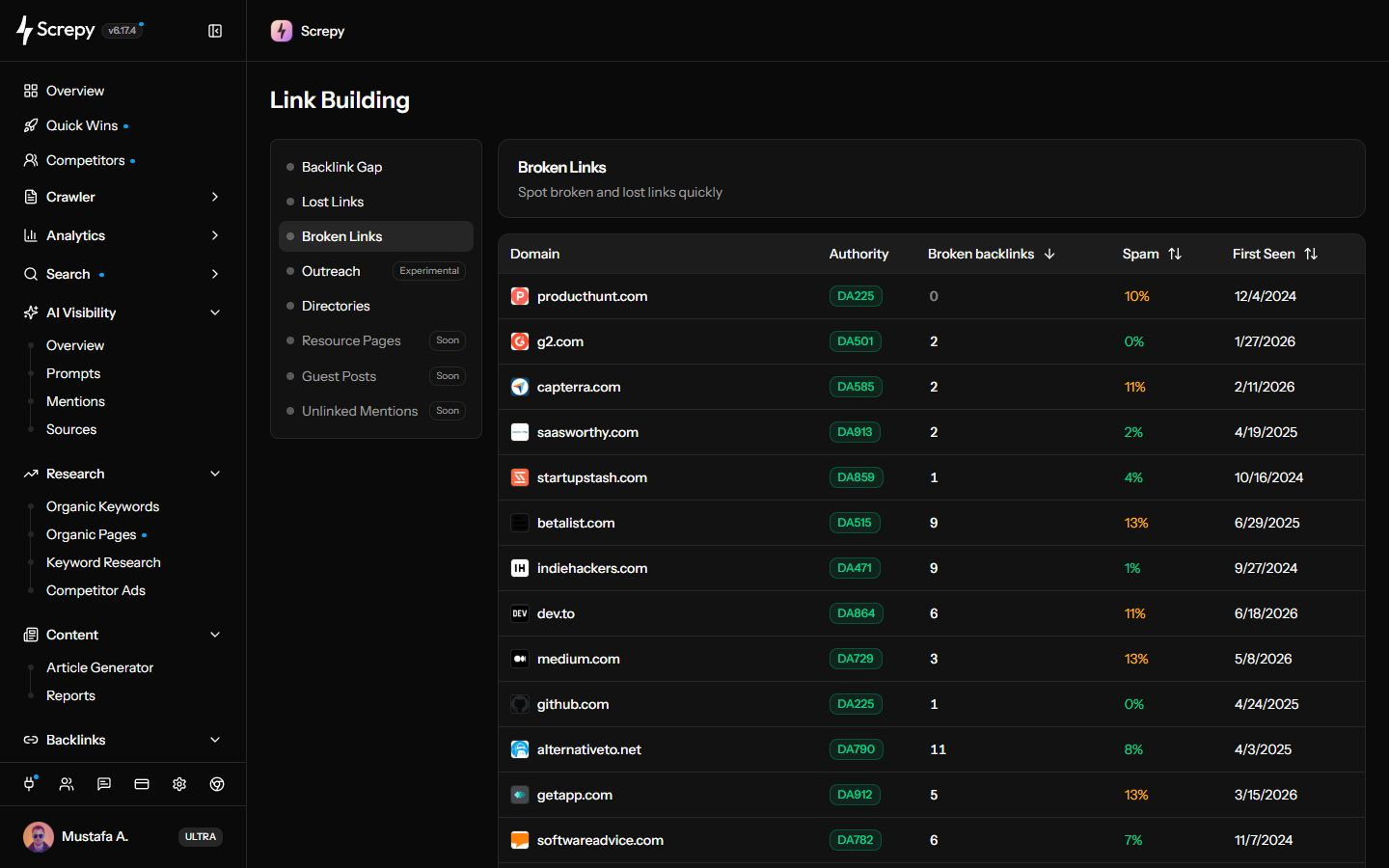
Task: Open Prompts under AI Visibility
Action: tap(73, 373)
